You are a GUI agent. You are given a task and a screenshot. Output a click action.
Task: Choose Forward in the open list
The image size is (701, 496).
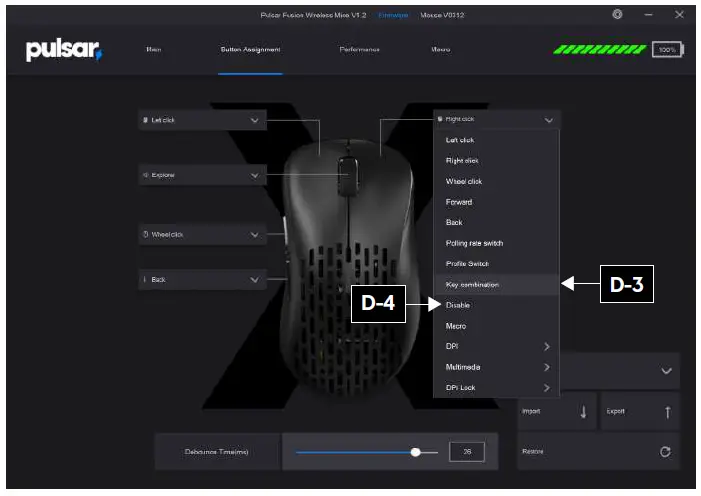tap(497, 202)
